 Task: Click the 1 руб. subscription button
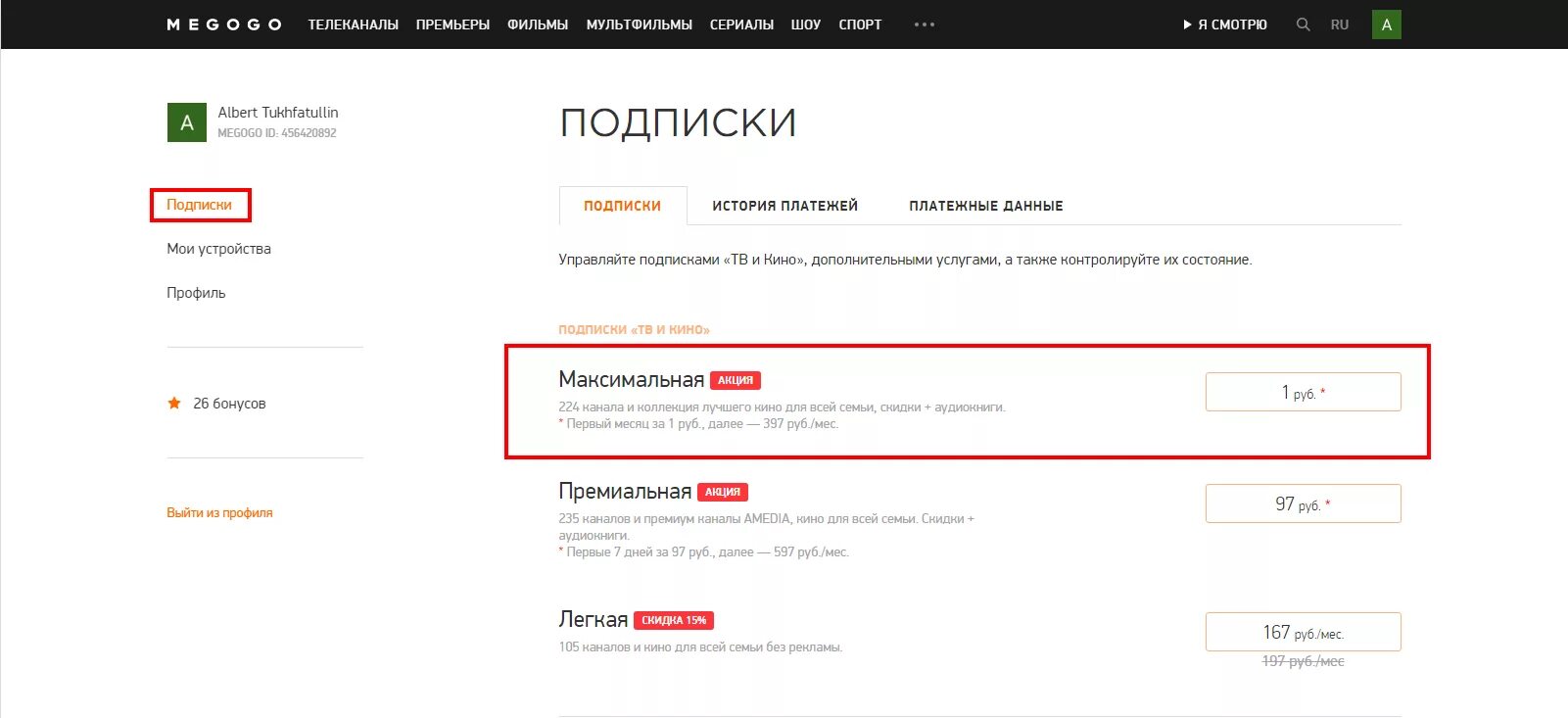tap(1303, 392)
